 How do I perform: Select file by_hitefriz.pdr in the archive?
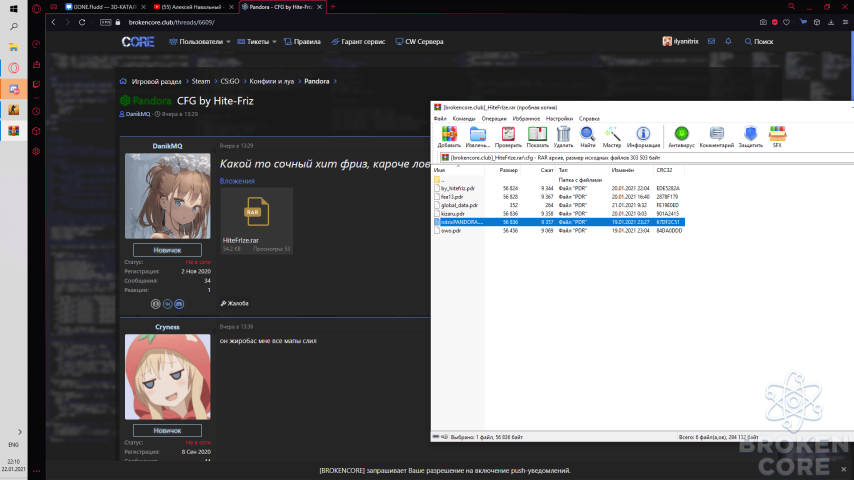pos(458,188)
